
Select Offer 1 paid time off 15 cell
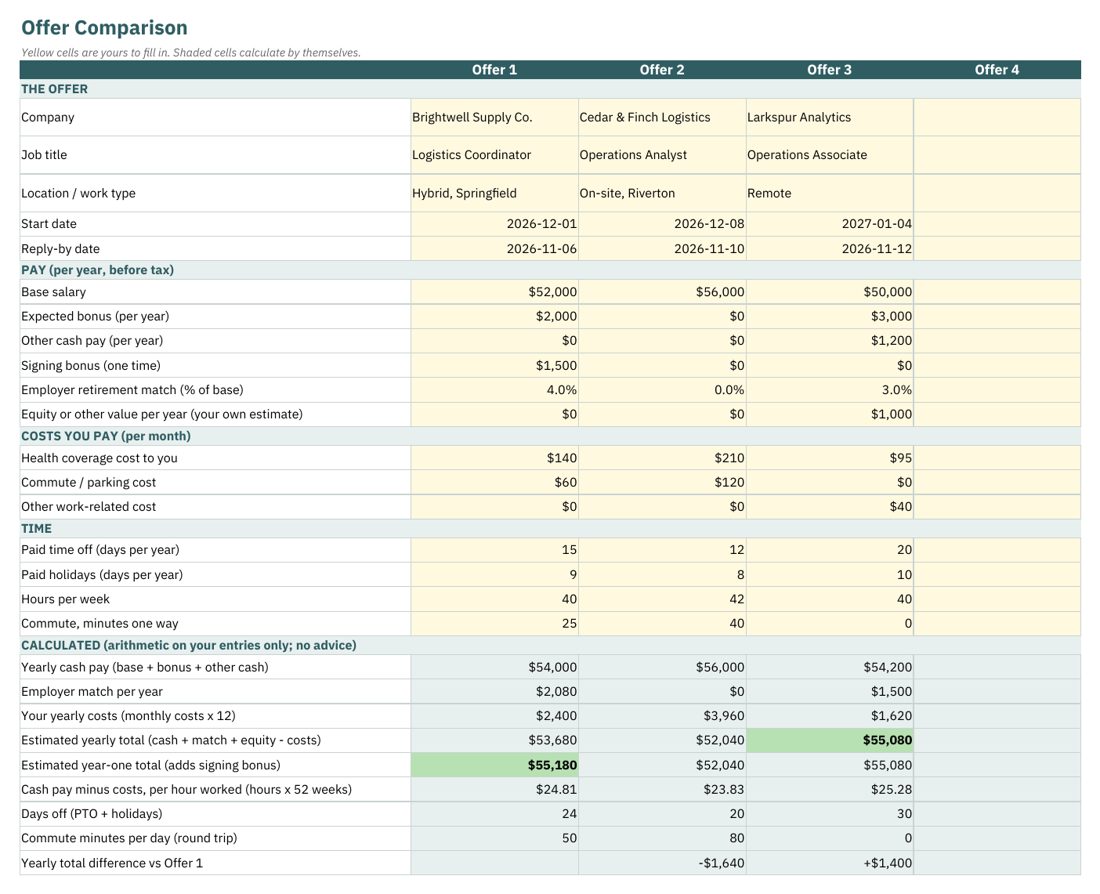pos(495,549)
